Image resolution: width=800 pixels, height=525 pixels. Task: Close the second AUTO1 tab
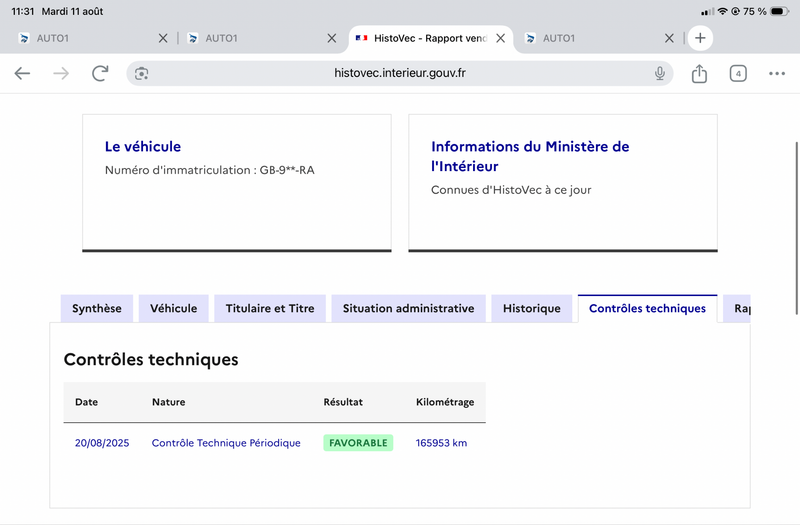click(x=332, y=38)
